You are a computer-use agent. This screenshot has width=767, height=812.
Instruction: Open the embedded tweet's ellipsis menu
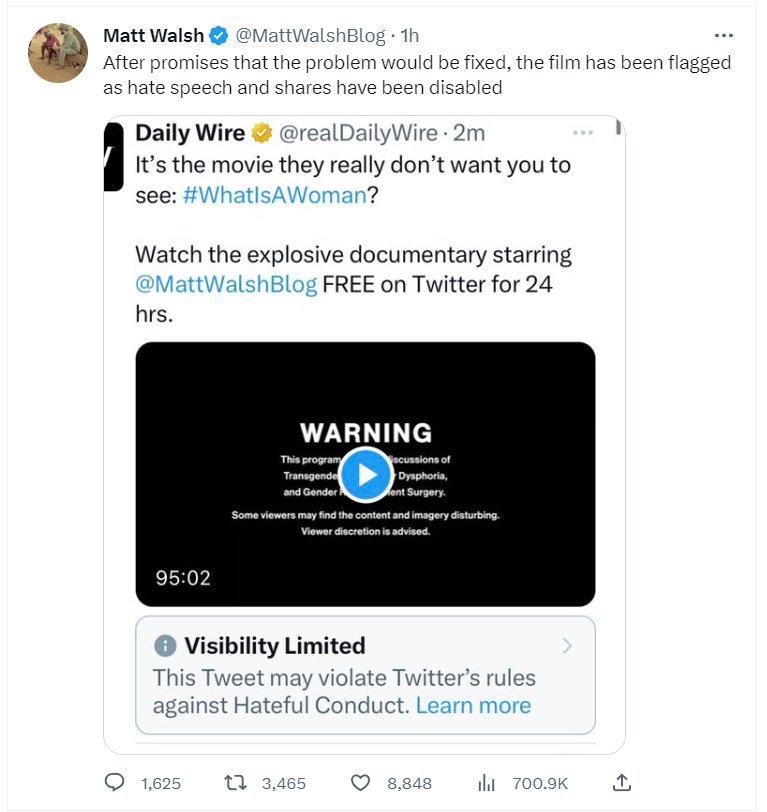tap(582, 133)
